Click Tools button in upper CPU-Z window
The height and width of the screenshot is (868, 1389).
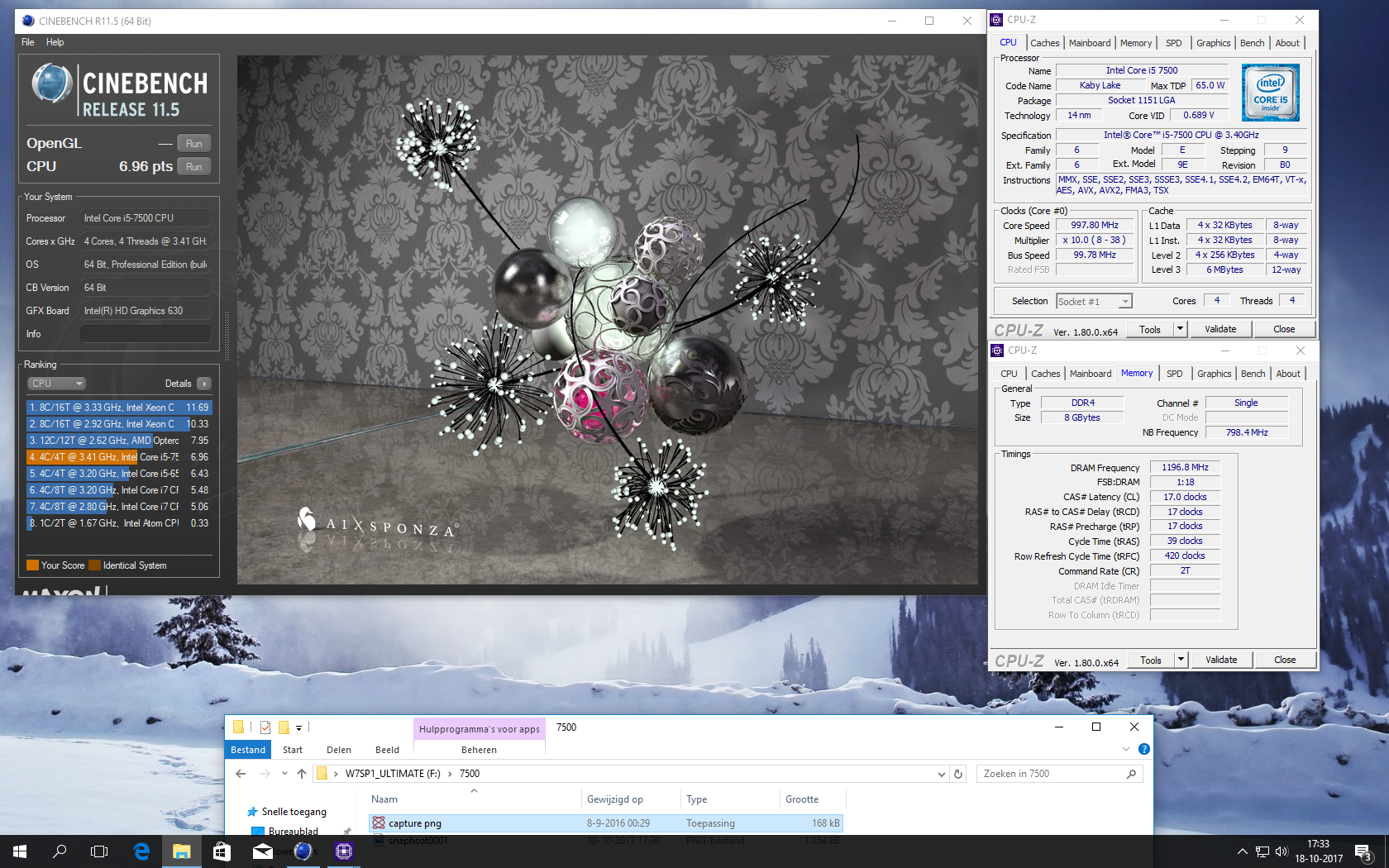click(1150, 329)
